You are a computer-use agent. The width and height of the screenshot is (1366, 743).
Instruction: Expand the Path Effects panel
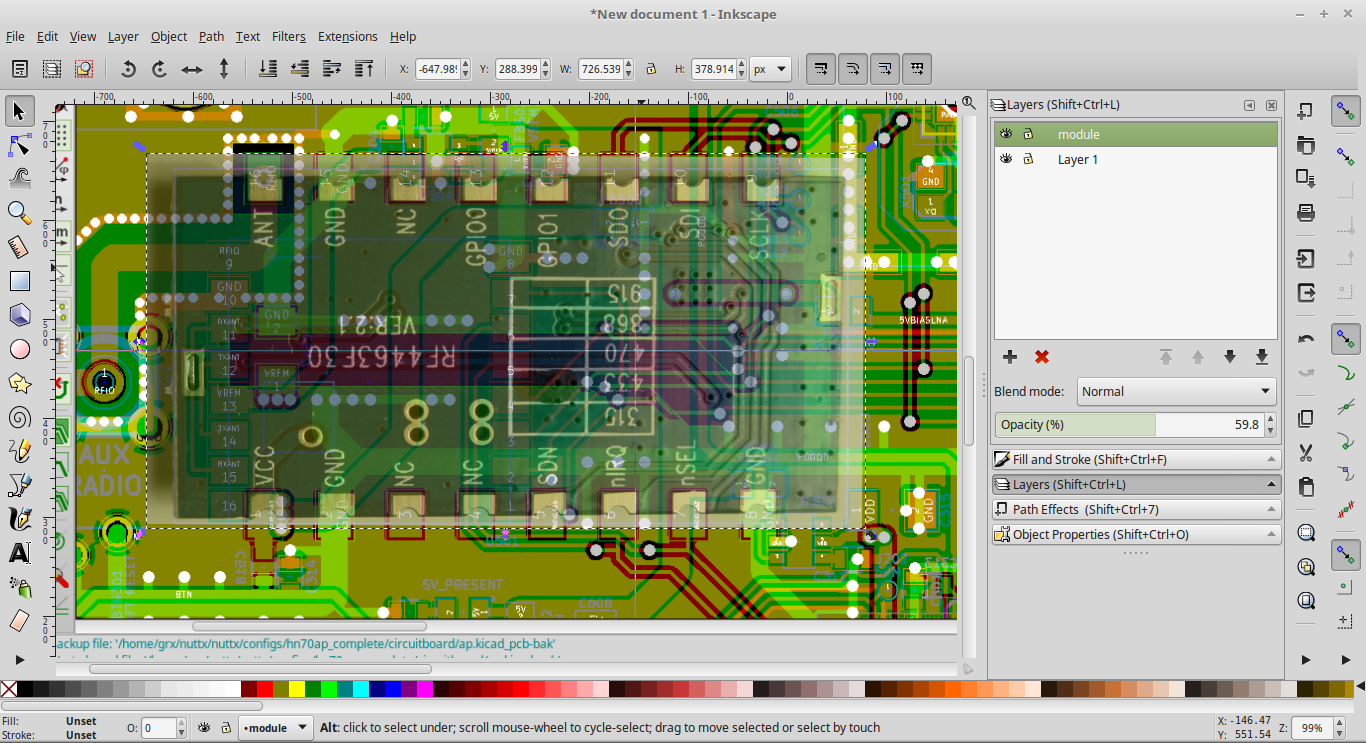(x=1136, y=510)
